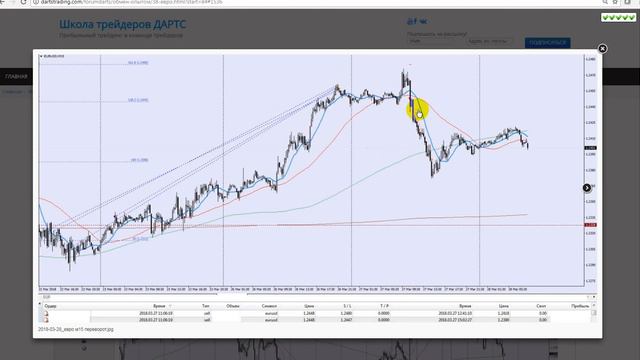The width and height of the screenshot is (640, 360).
Task: Click the chart image in the lightbox
Action: [x=317, y=188]
